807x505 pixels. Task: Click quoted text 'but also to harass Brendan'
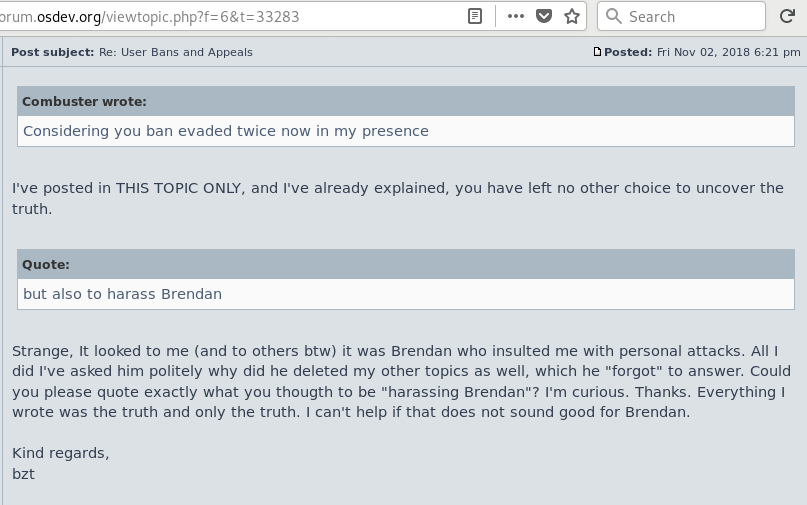(122, 294)
